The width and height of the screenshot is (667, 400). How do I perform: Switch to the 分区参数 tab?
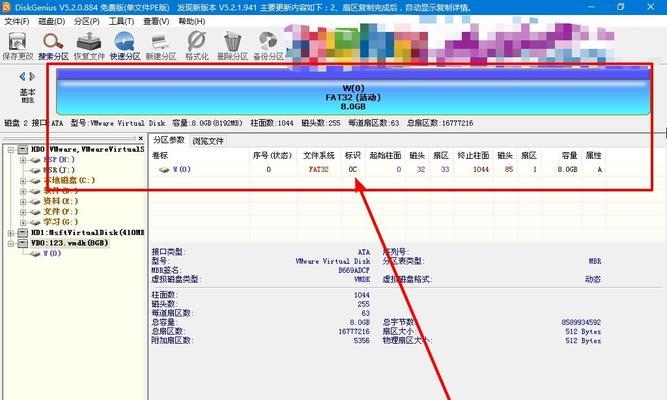(x=169, y=140)
